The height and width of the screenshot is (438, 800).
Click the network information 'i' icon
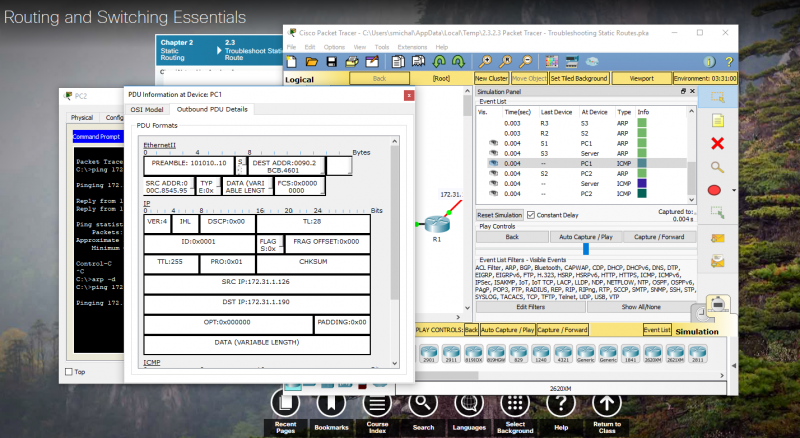pos(709,62)
